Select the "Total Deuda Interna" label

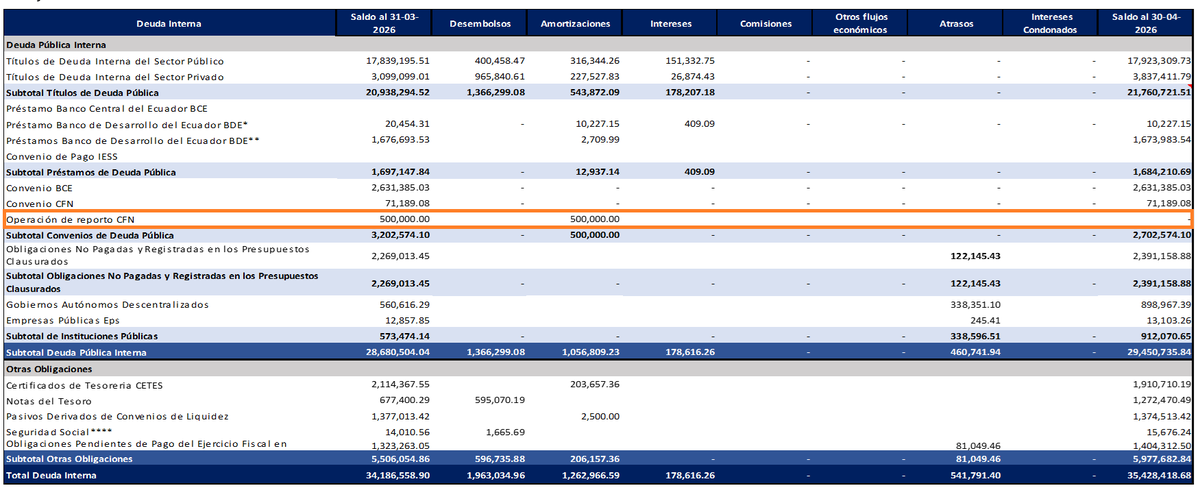tap(51, 476)
